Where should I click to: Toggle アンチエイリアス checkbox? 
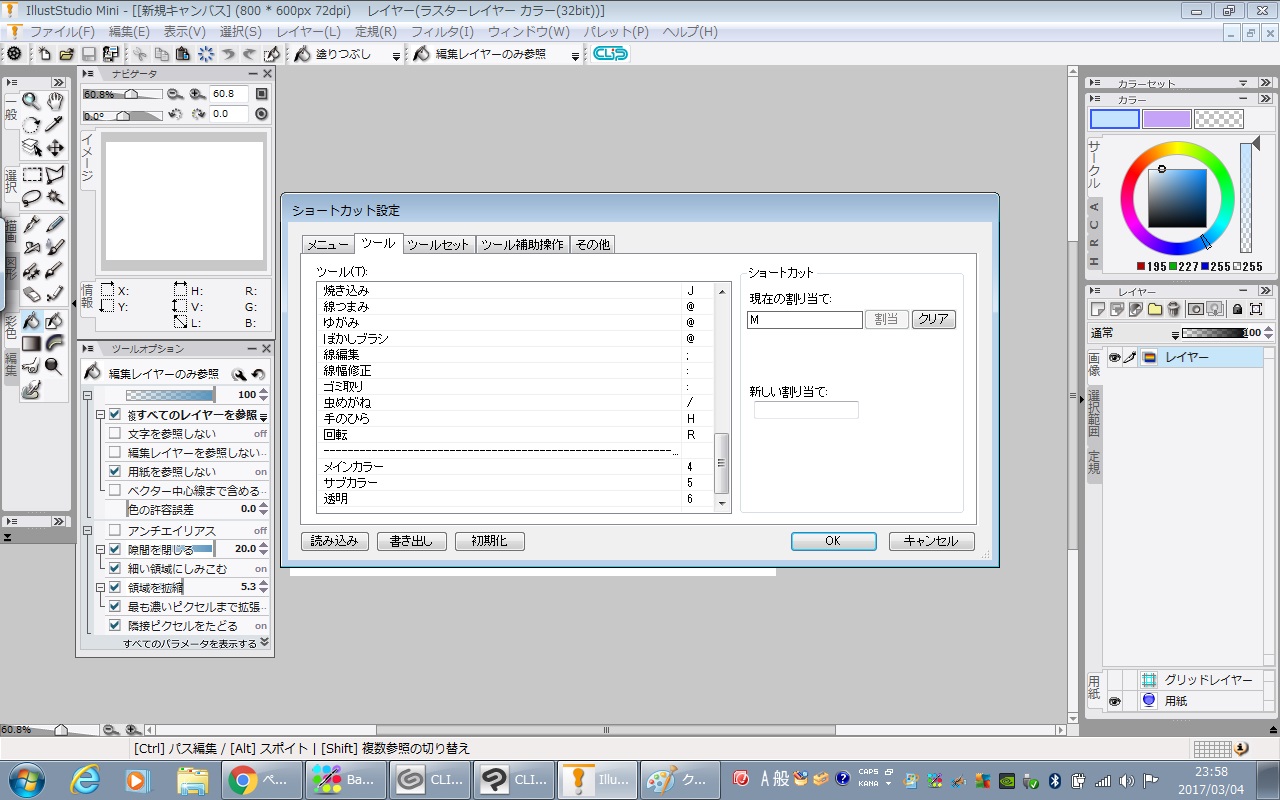114,530
